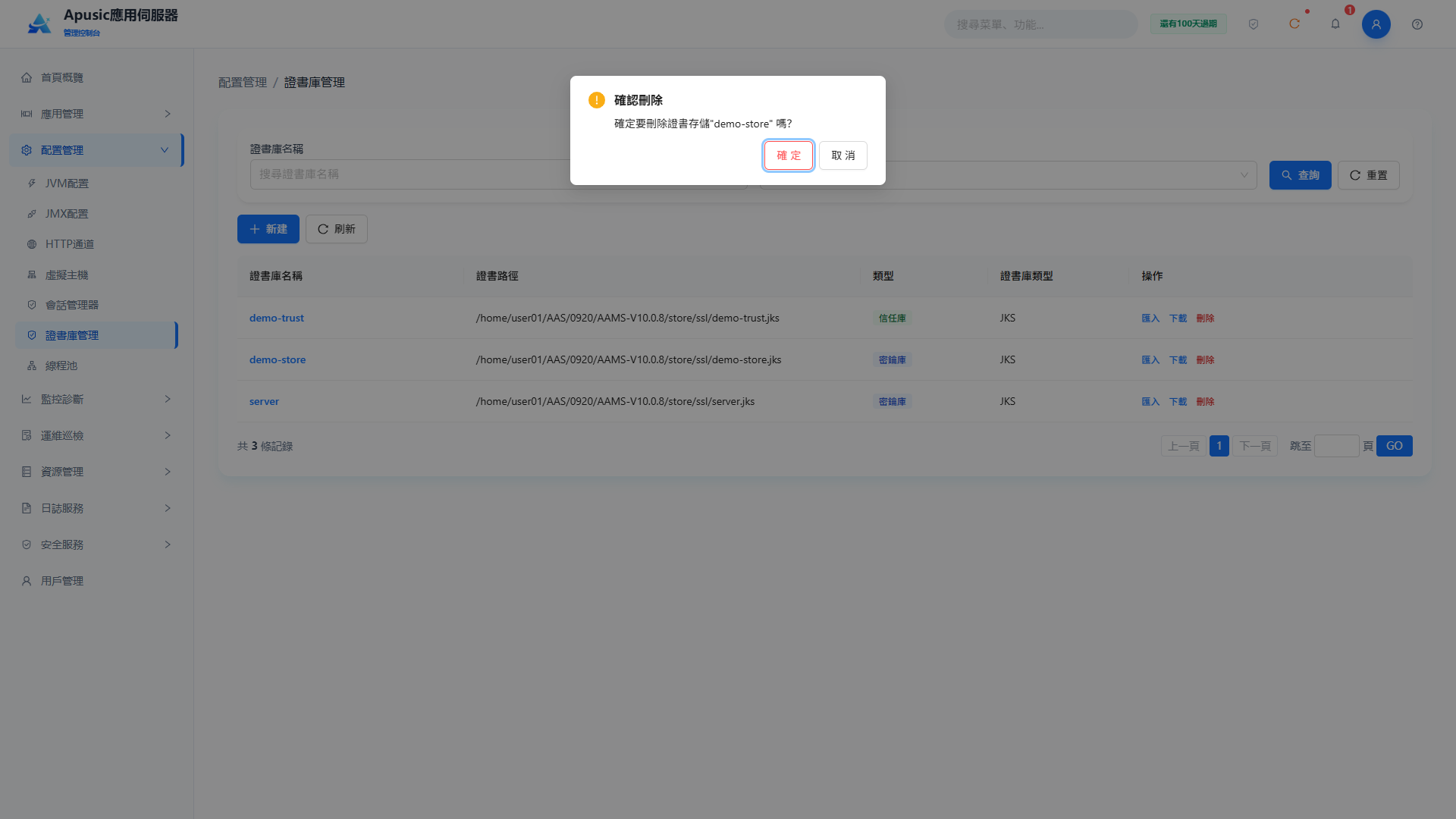Confirm deletion with the 確定 button
This screenshot has height=819, width=1456.
pyautogui.click(x=788, y=155)
